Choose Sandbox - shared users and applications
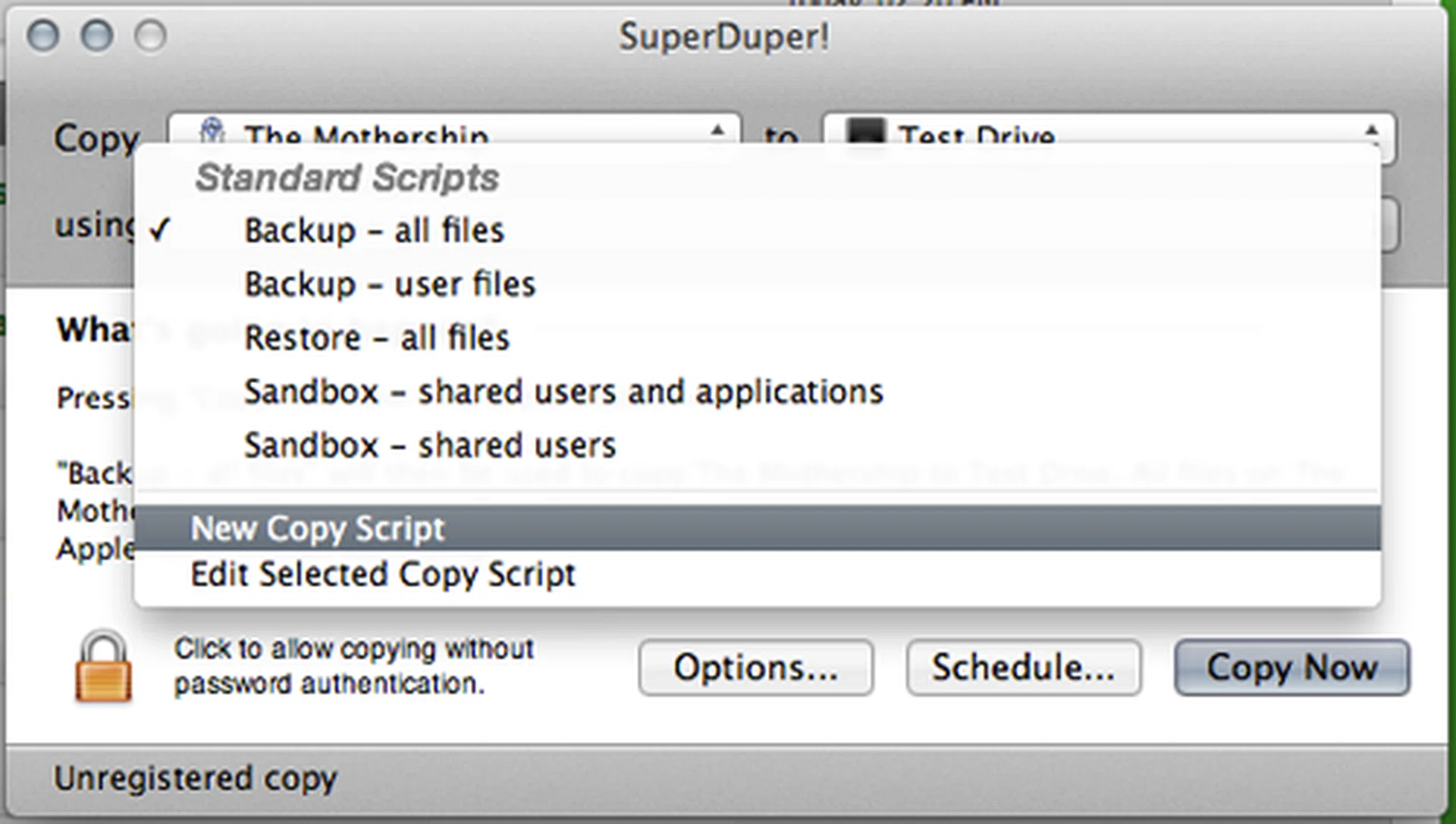This screenshot has width=1456, height=824. tap(563, 392)
